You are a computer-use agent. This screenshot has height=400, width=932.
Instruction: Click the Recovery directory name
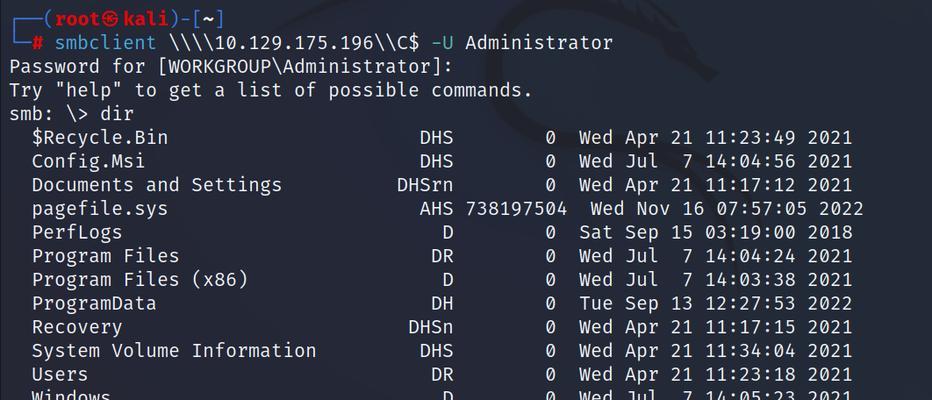point(77,327)
